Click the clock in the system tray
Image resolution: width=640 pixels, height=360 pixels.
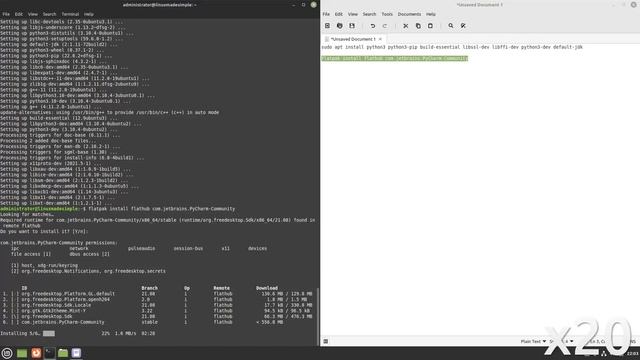coord(632,353)
